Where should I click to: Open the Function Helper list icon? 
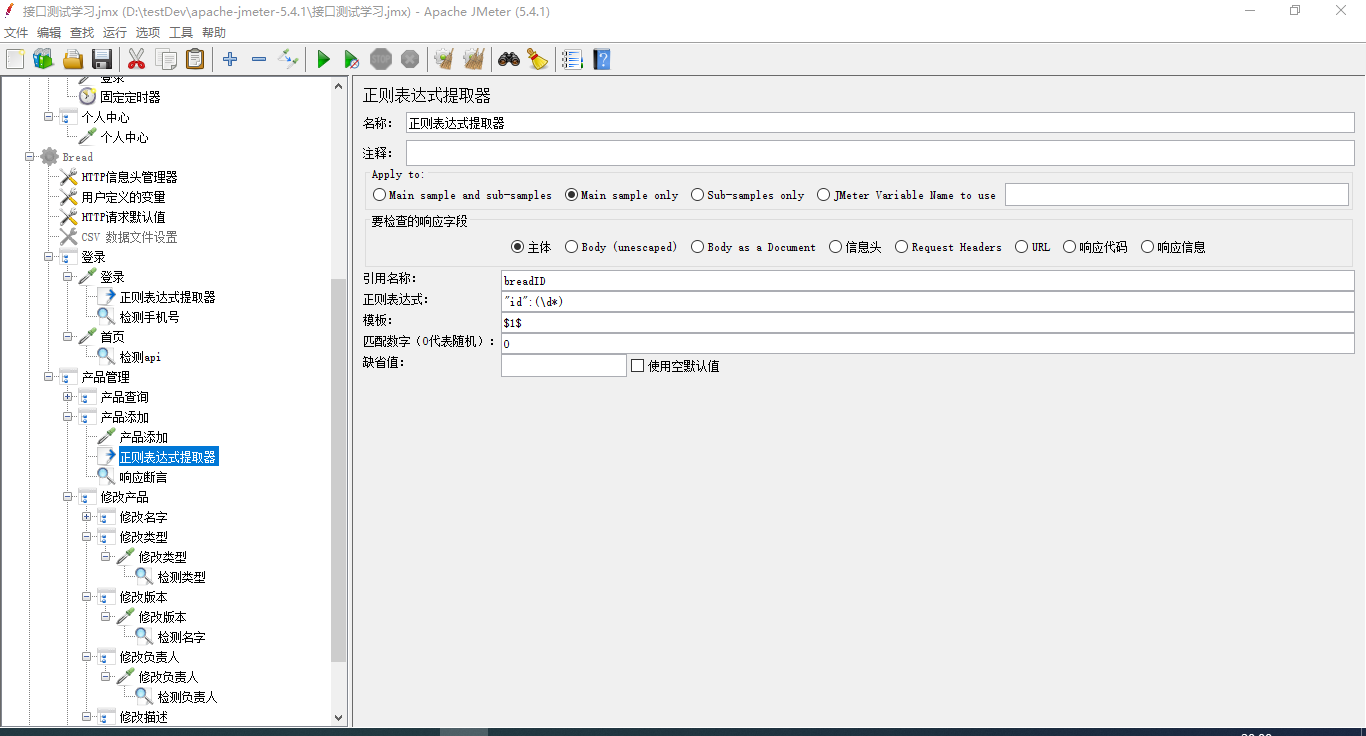click(572, 60)
